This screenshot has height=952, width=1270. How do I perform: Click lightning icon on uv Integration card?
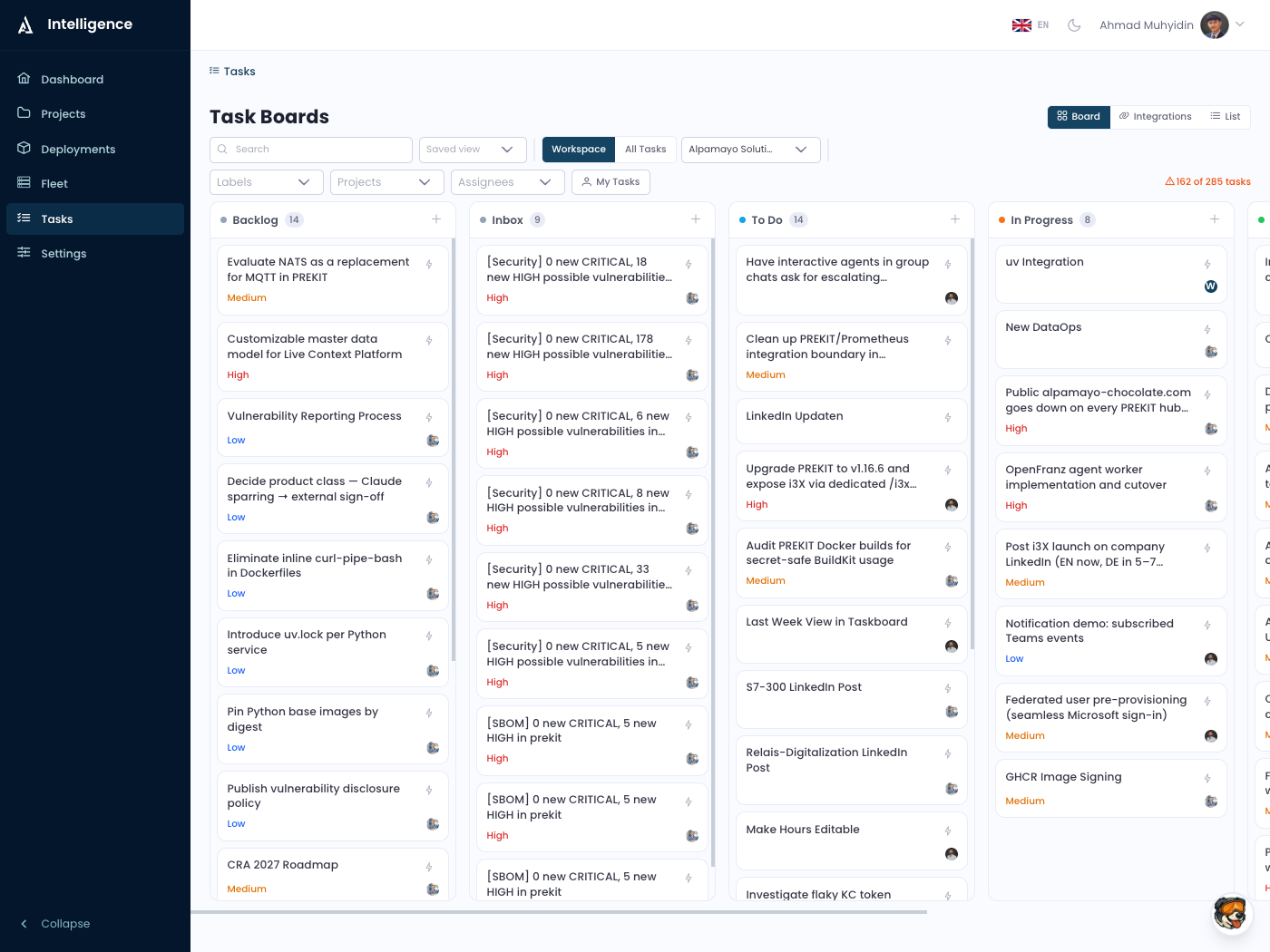[x=1207, y=265]
